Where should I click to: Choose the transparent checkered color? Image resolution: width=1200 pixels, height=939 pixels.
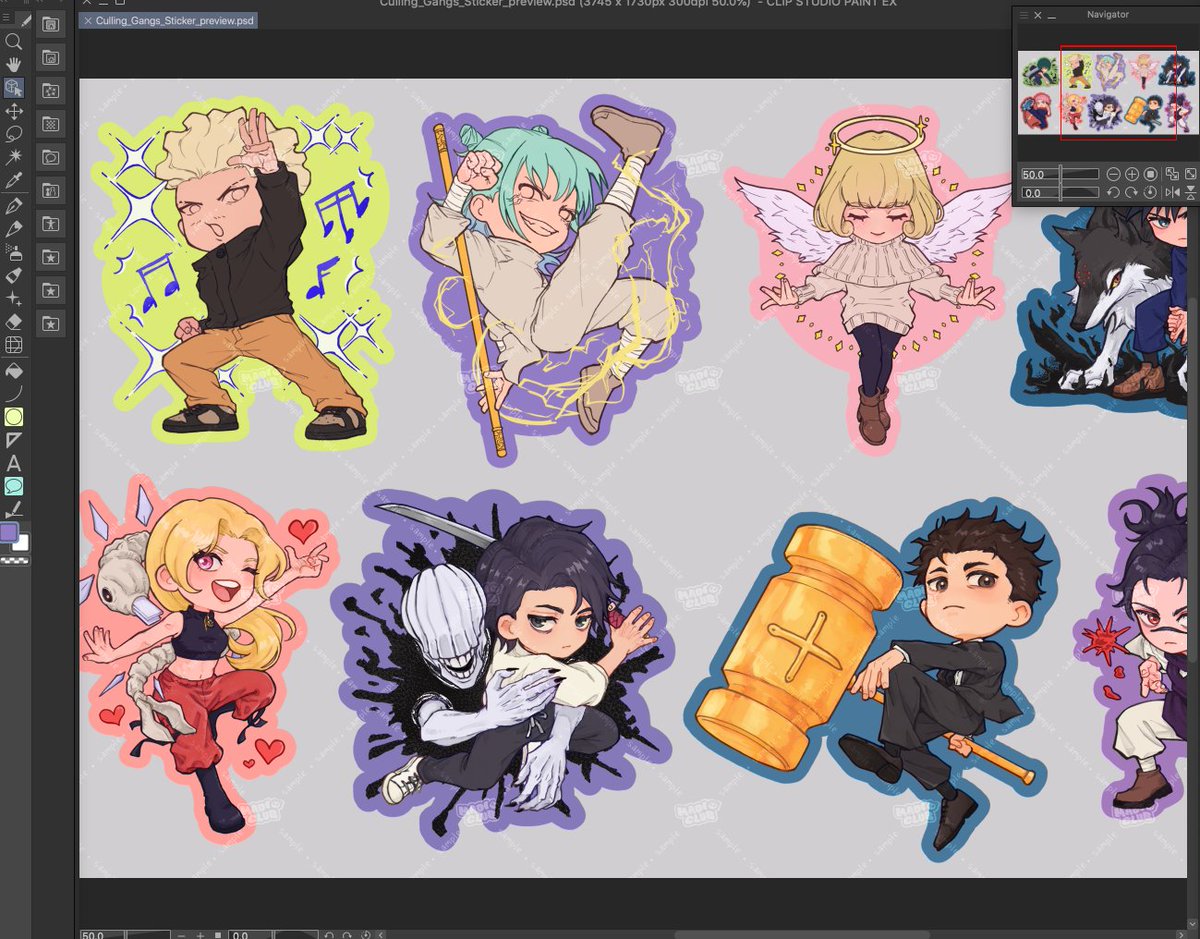click(x=14, y=561)
